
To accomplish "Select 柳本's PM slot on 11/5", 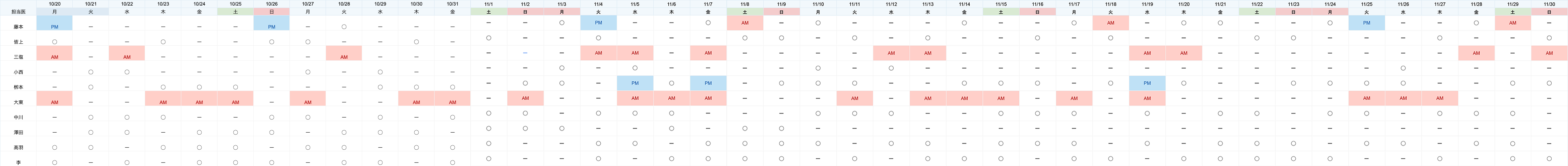I will (x=635, y=83).
